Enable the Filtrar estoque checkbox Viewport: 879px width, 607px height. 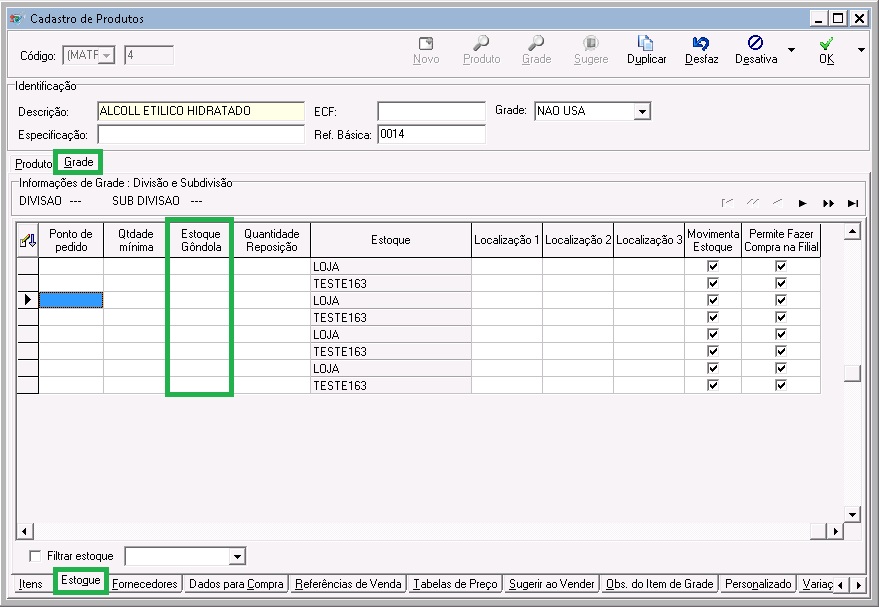click(x=35, y=556)
